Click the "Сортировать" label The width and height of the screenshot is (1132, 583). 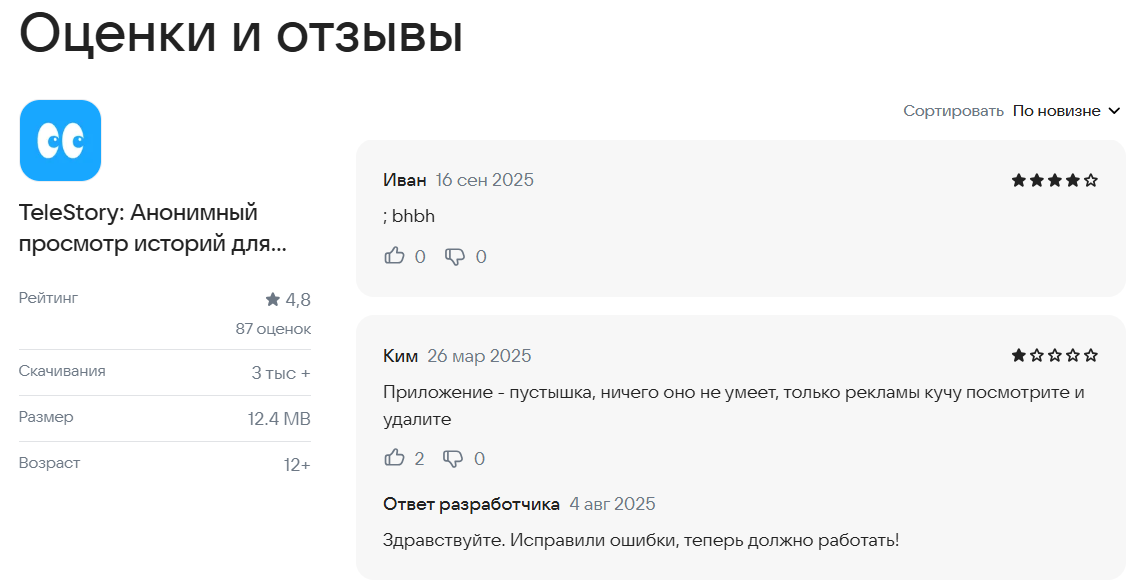[953, 111]
